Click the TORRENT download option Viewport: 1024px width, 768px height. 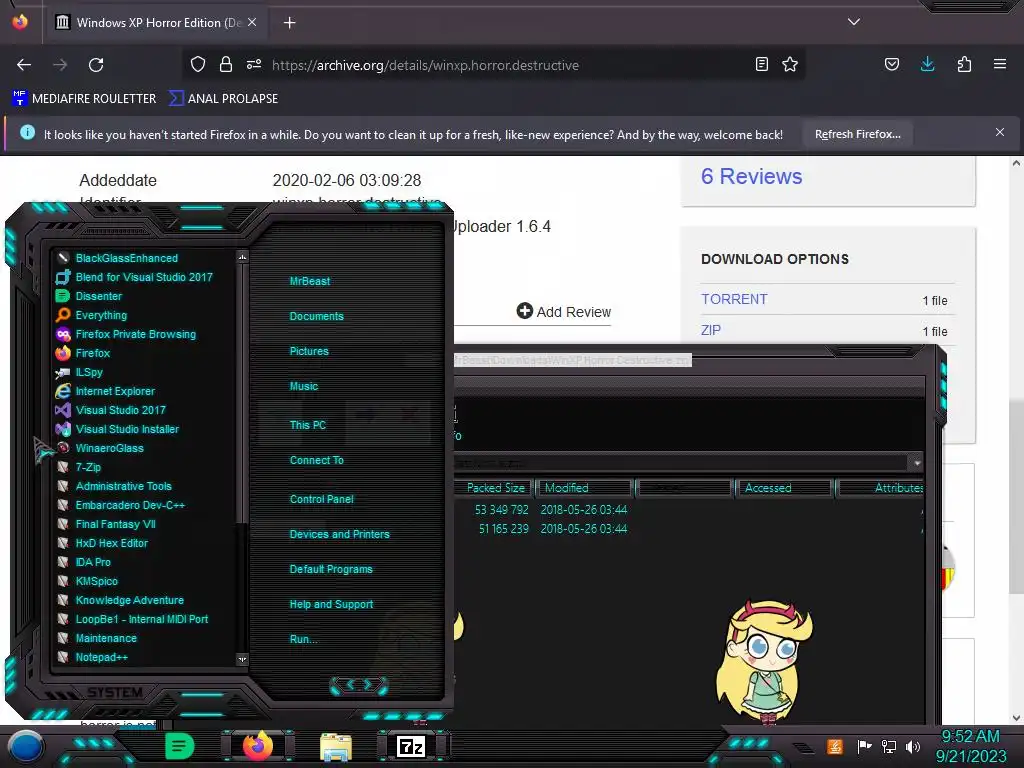734,299
